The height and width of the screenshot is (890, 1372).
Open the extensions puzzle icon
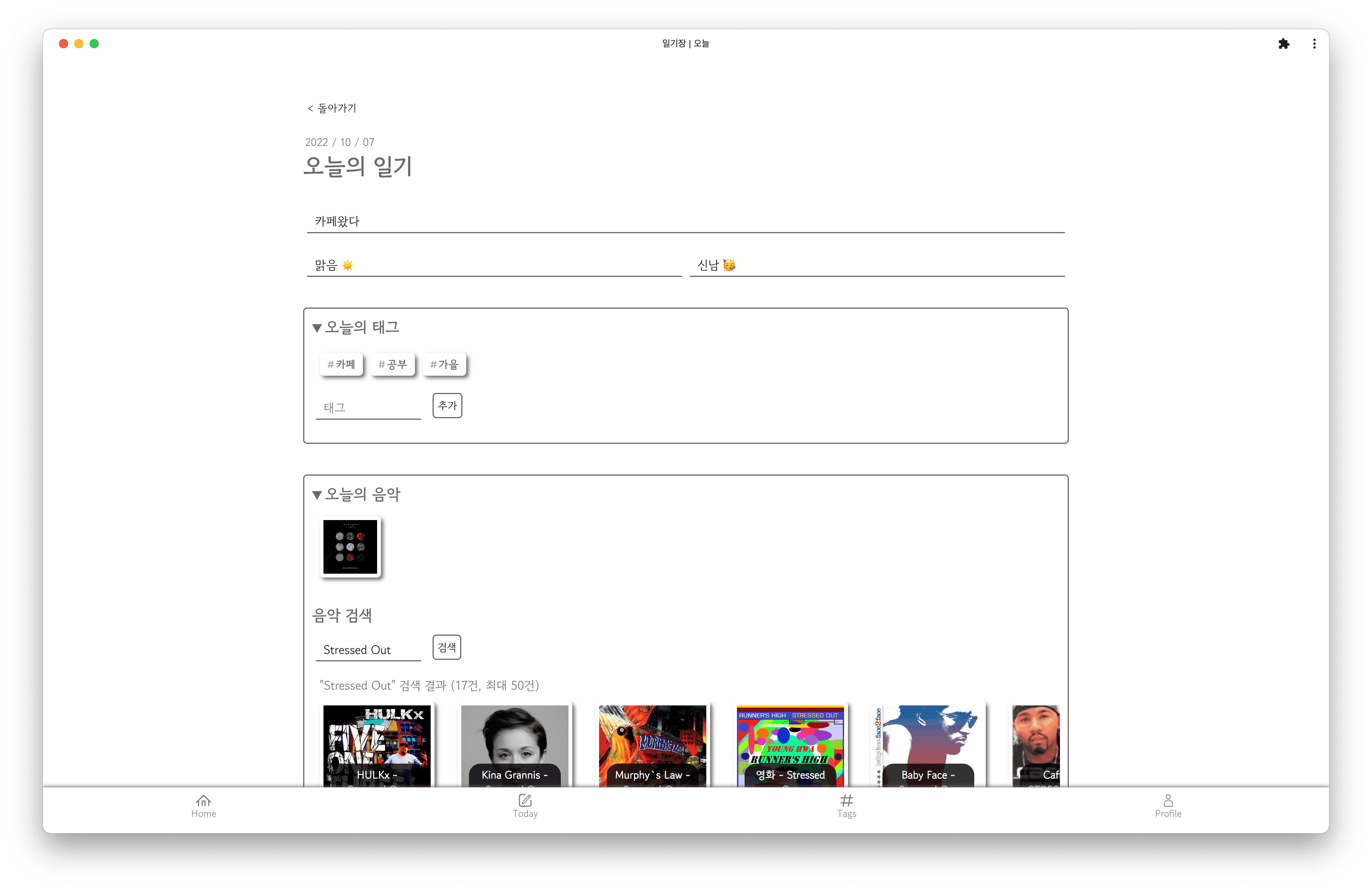(1283, 44)
